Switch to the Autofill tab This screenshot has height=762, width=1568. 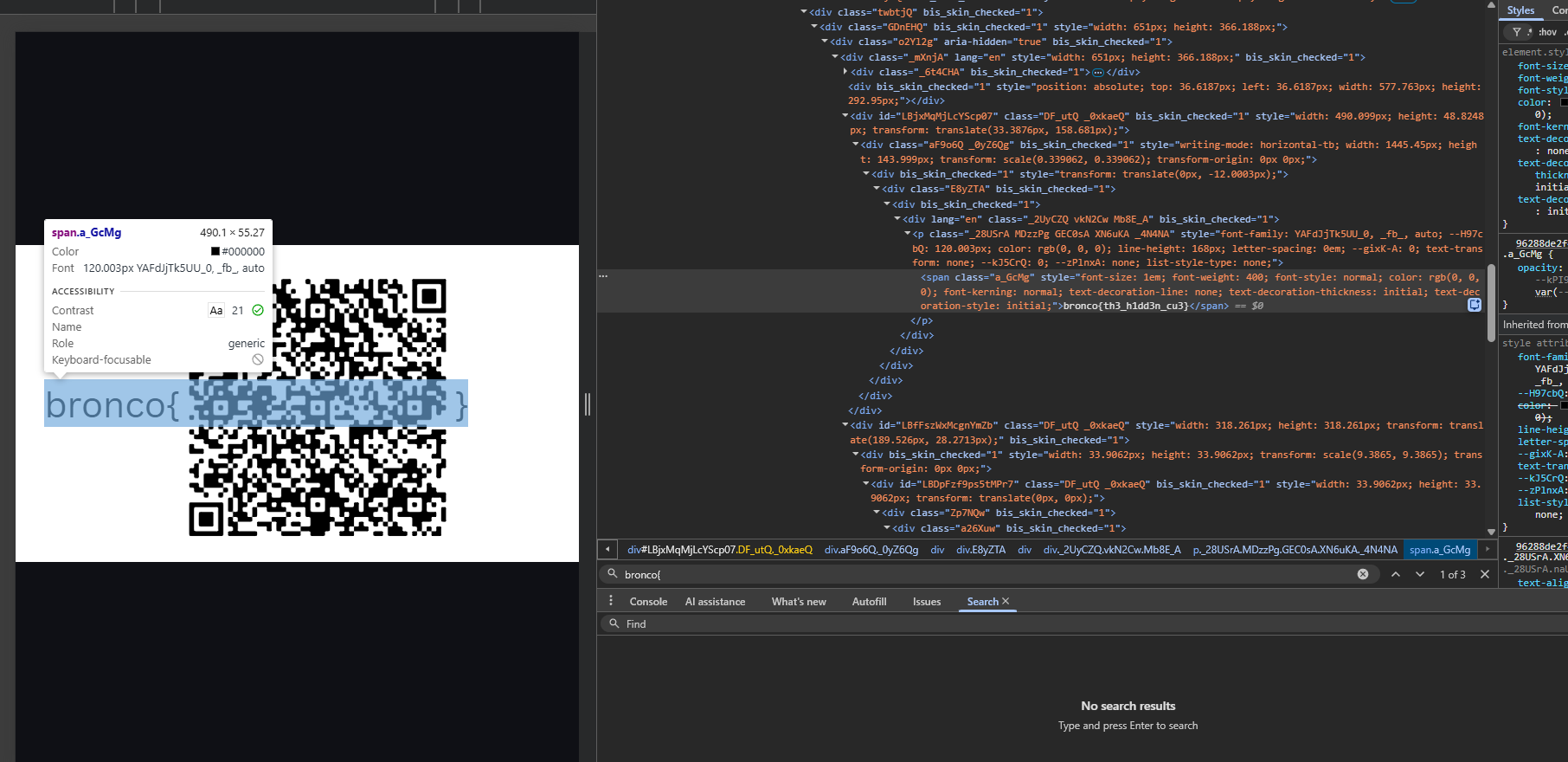click(x=869, y=601)
